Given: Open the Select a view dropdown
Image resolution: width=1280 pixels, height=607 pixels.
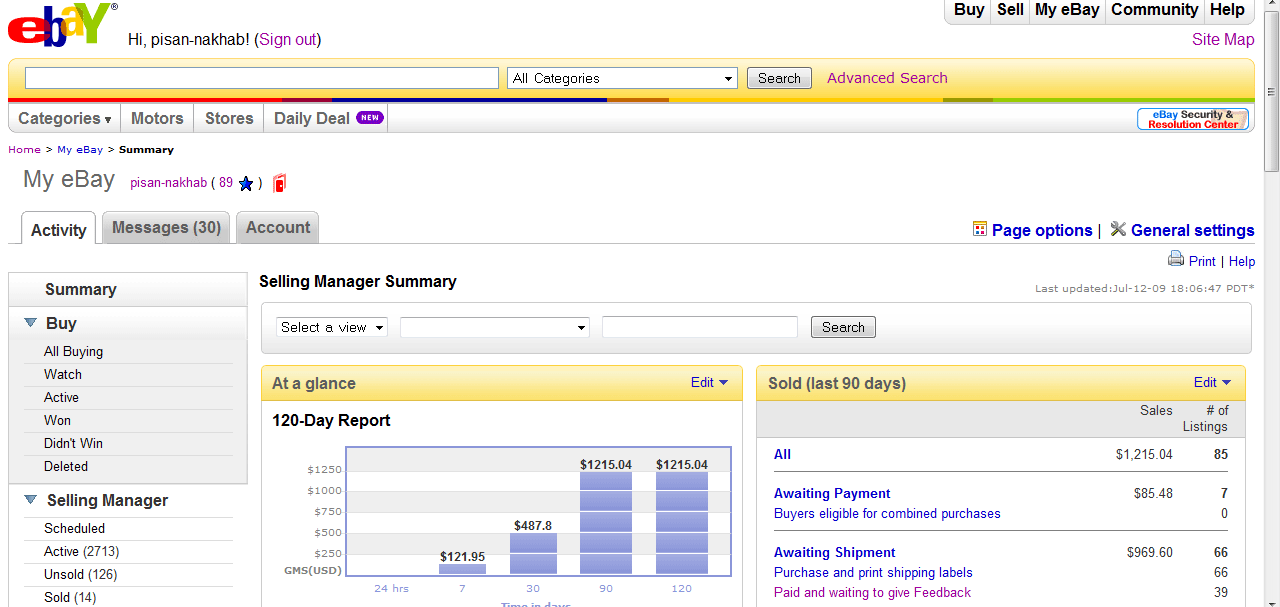Looking at the screenshot, I should click(332, 327).
